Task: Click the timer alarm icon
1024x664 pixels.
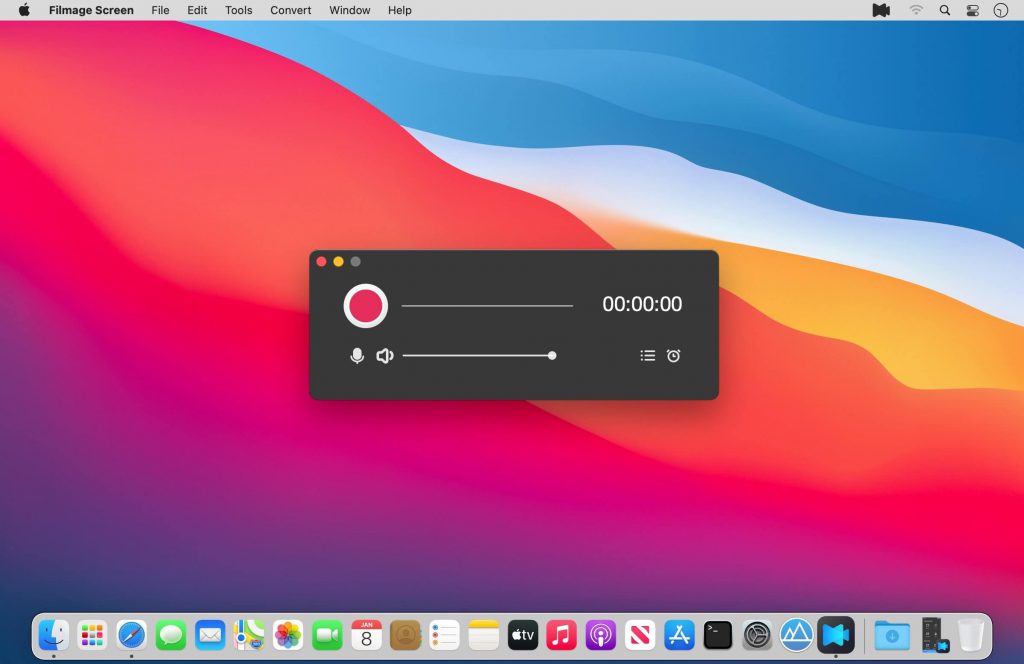Action: pyautogui.click(x=673, y=355)
